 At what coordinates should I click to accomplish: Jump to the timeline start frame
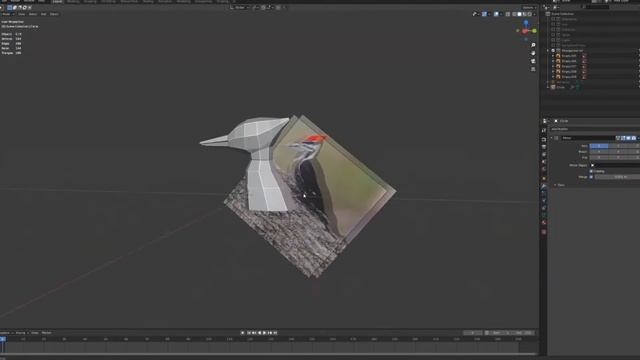coord(249,333)
